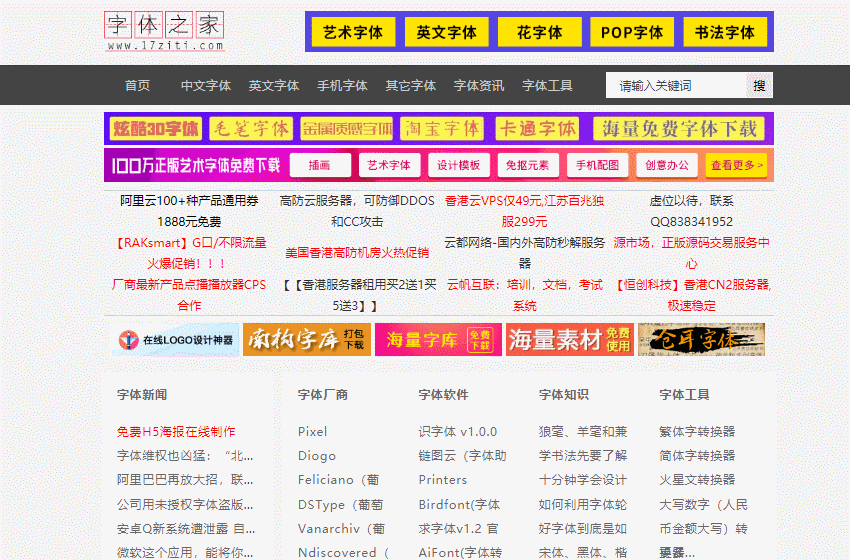Open 繁体字转换器 tool link

(697, 432)
